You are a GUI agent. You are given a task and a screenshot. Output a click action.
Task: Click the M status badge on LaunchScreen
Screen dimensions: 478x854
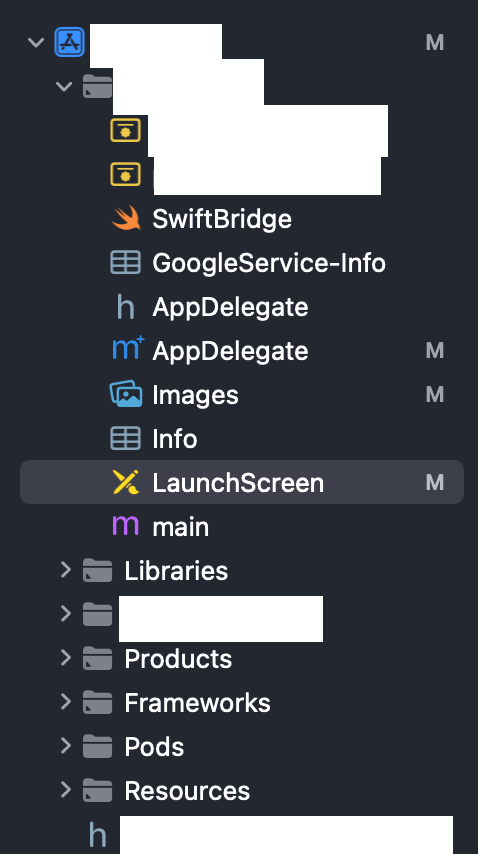pyautogui.click(x=434, y=483)
